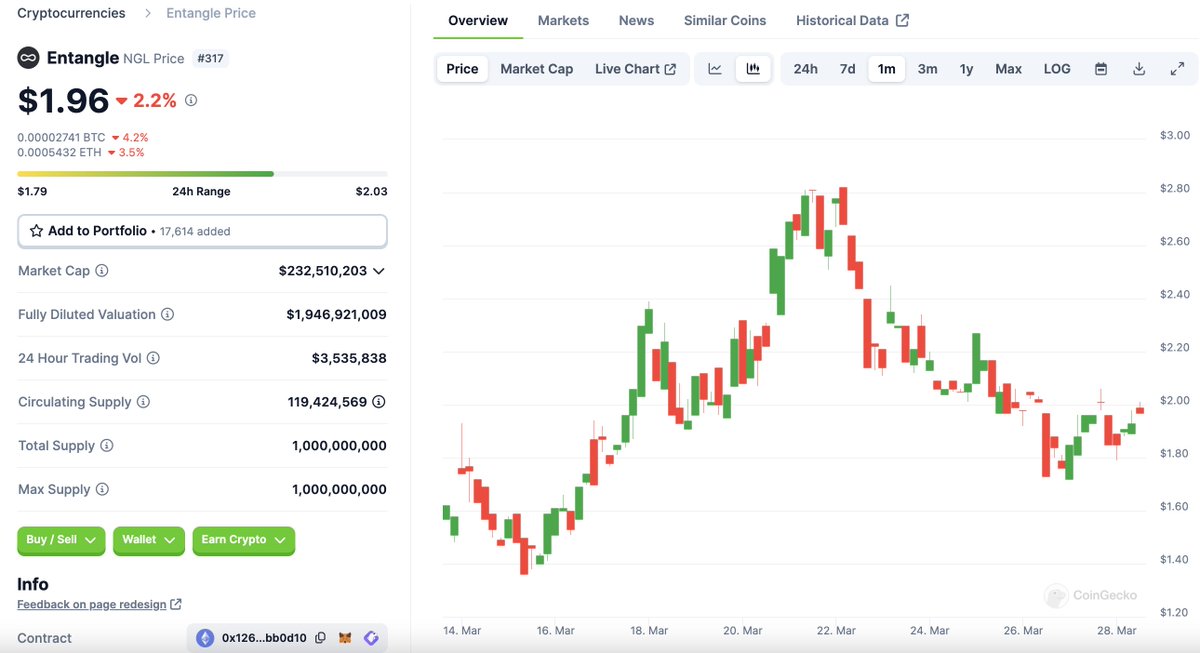Open the Similar Coins tab
This screenshot has width=1200, height=653.
pos(725,20)
